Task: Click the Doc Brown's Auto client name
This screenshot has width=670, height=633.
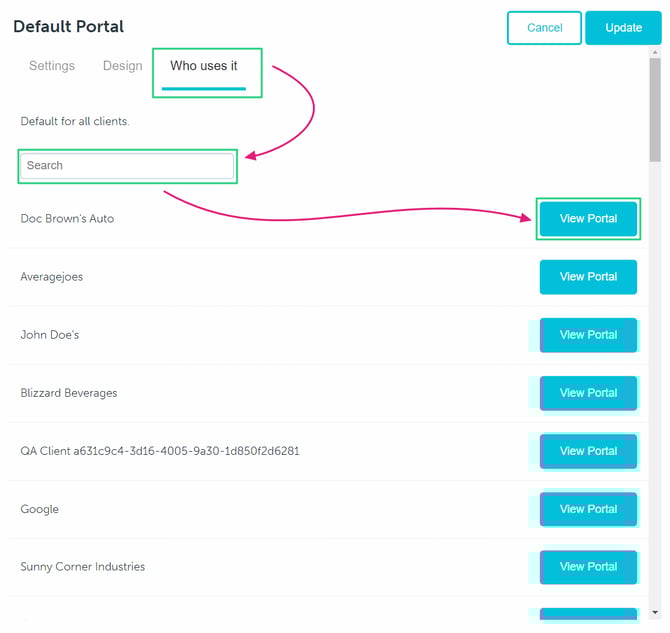Action: 67,219
